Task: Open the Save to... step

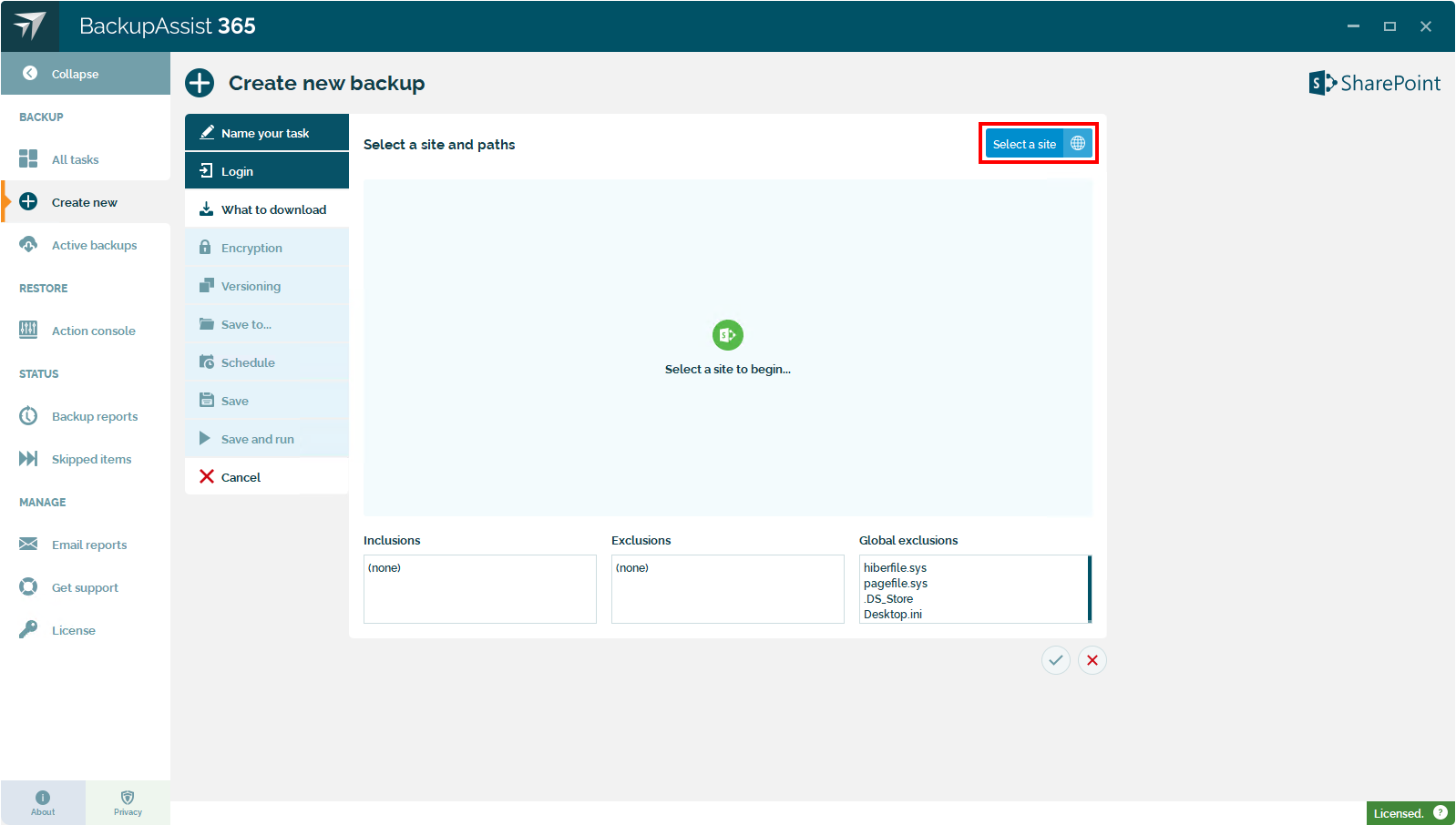Action: [267, 324]
